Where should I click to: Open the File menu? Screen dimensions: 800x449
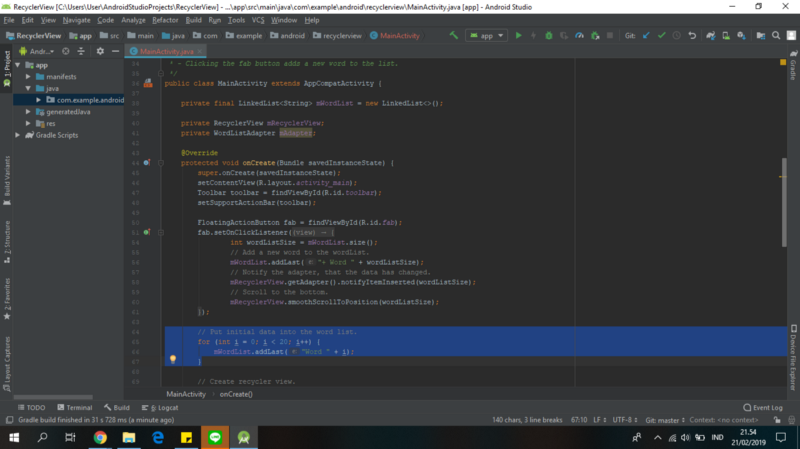9,20
